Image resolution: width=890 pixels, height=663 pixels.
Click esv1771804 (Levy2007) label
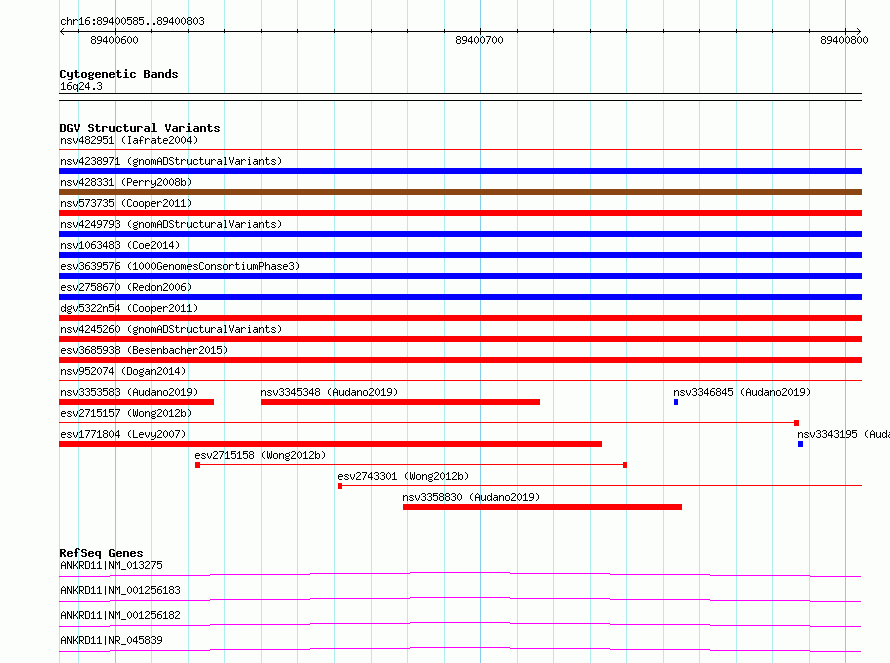coord(123,434)
